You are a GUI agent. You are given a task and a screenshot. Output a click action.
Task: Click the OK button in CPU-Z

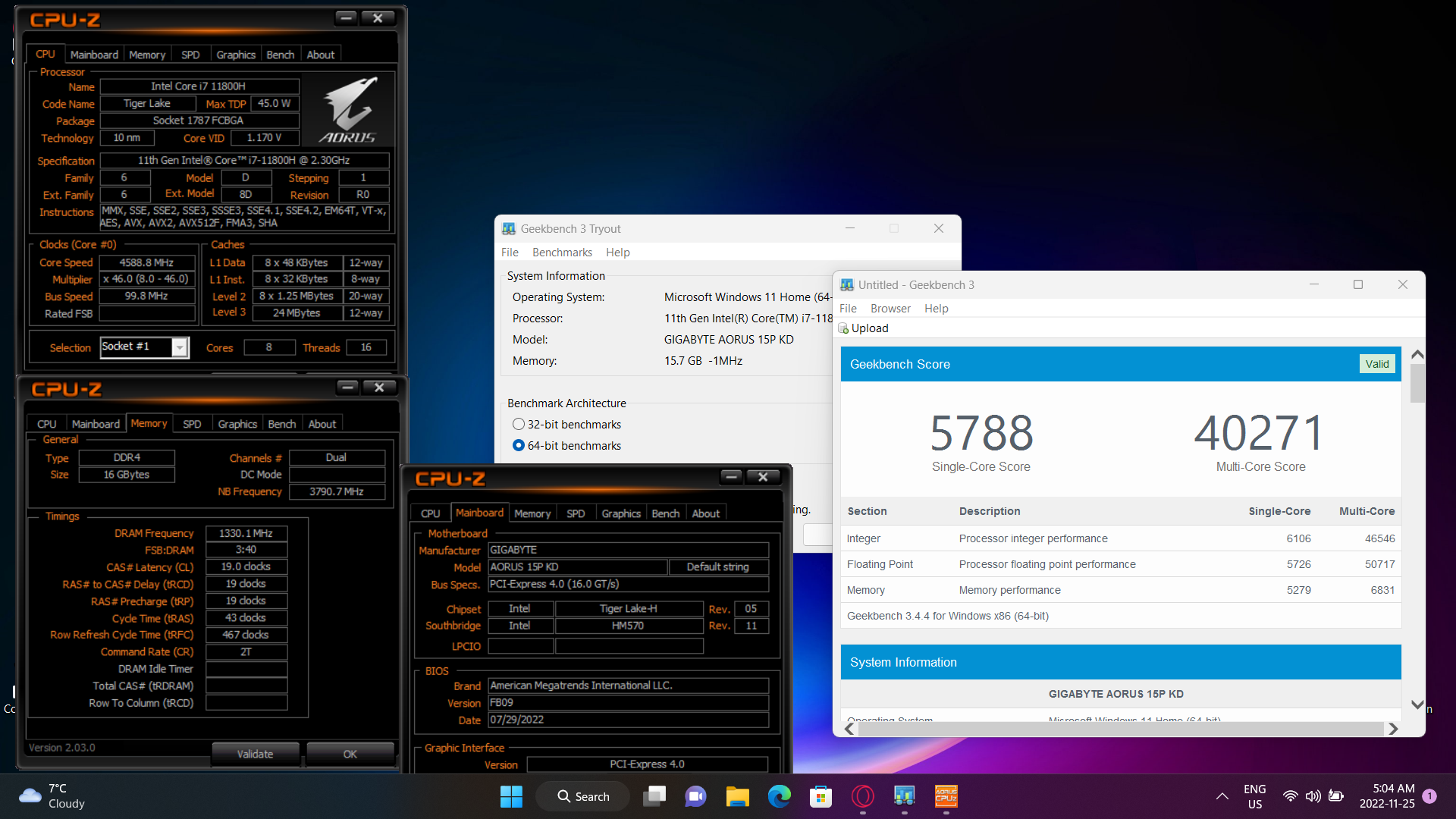click(x=350, y=754)
